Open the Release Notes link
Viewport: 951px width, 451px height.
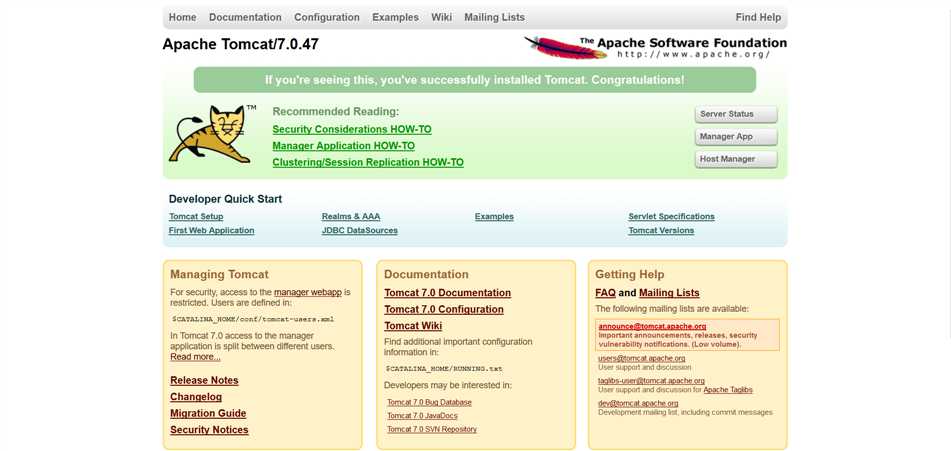pos(204,381)
